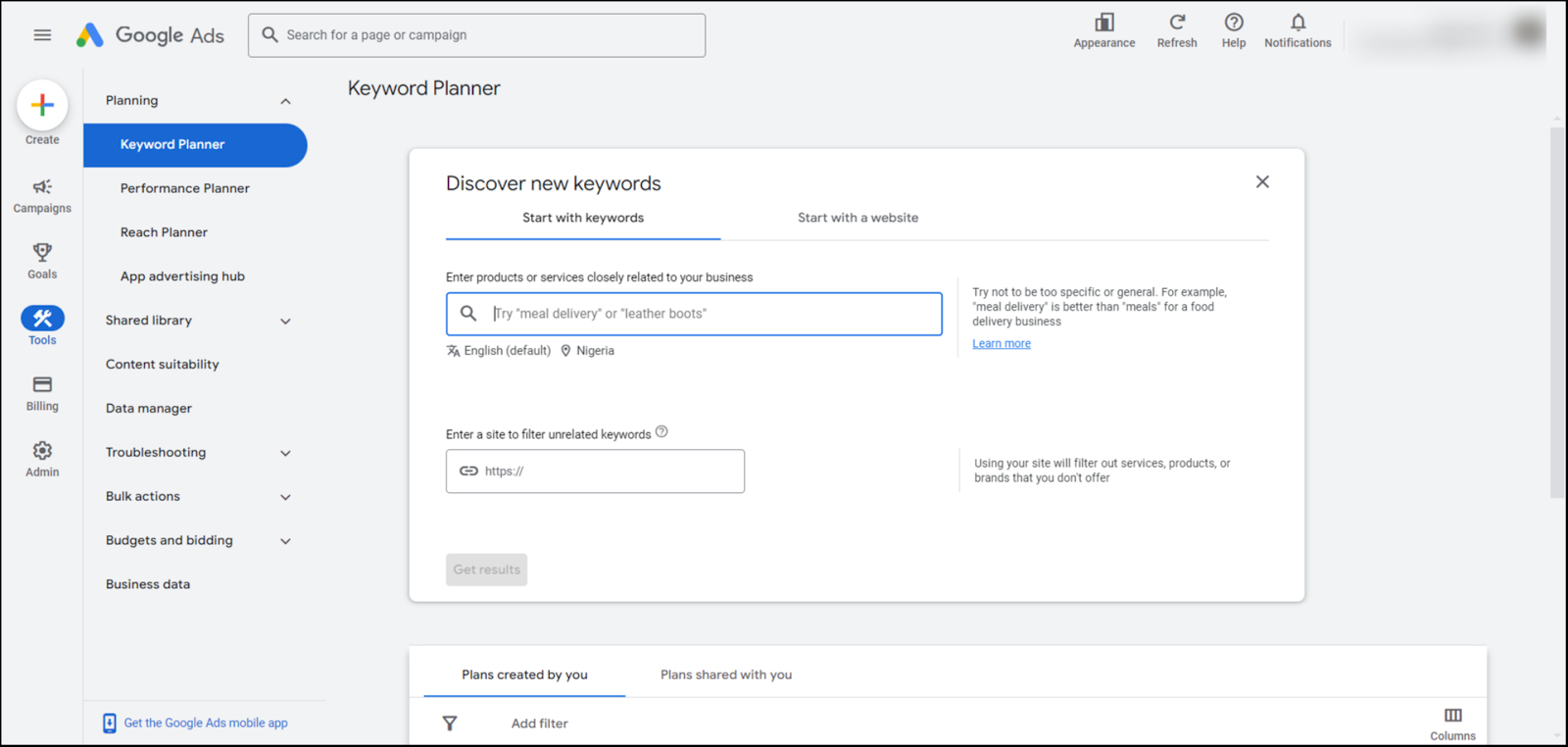Viewport: 1568px width, 747px height.
Task: Switch to Start with a website tab
Action: [857, 218]
